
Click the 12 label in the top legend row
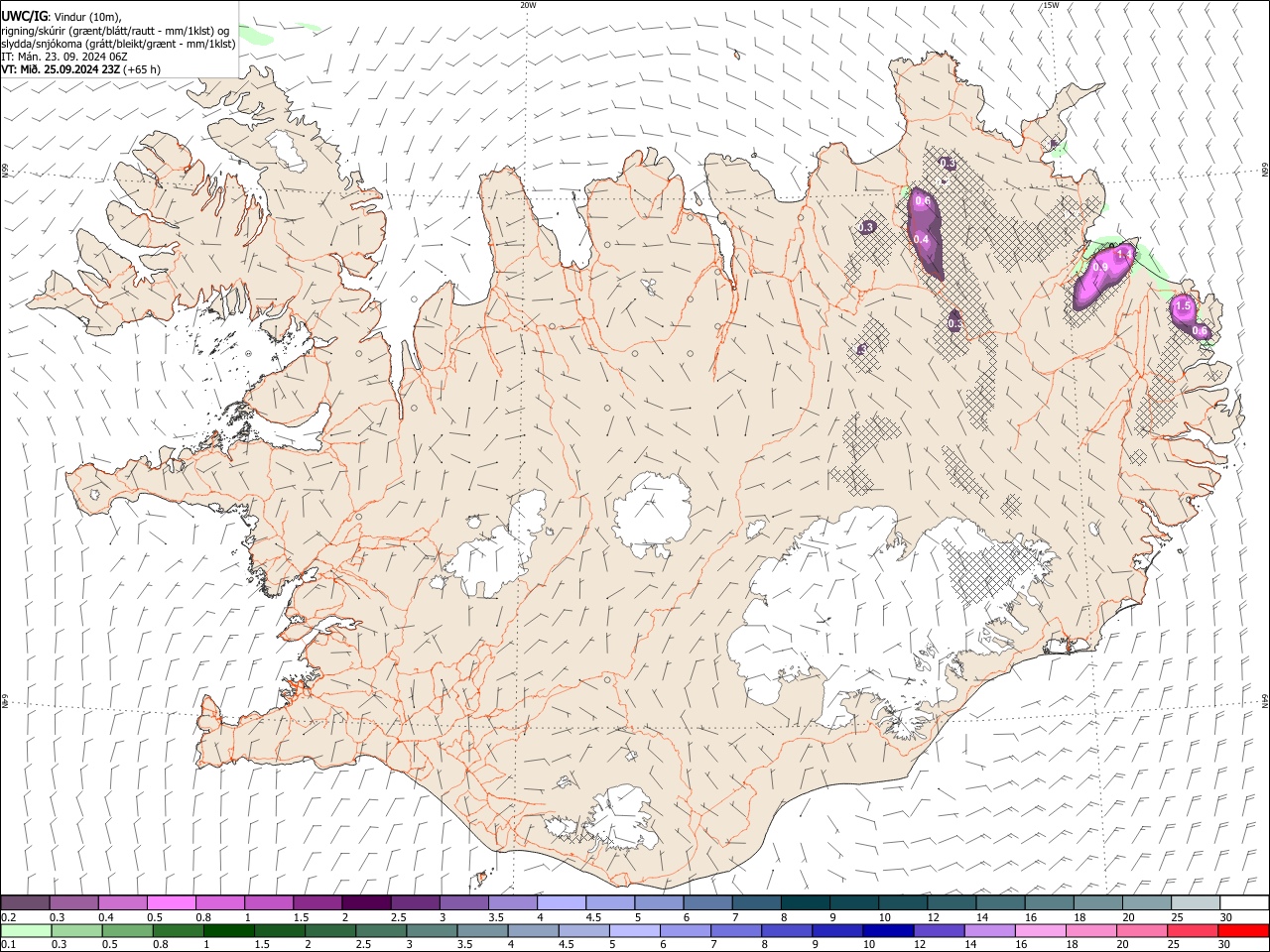coord(933,917)
